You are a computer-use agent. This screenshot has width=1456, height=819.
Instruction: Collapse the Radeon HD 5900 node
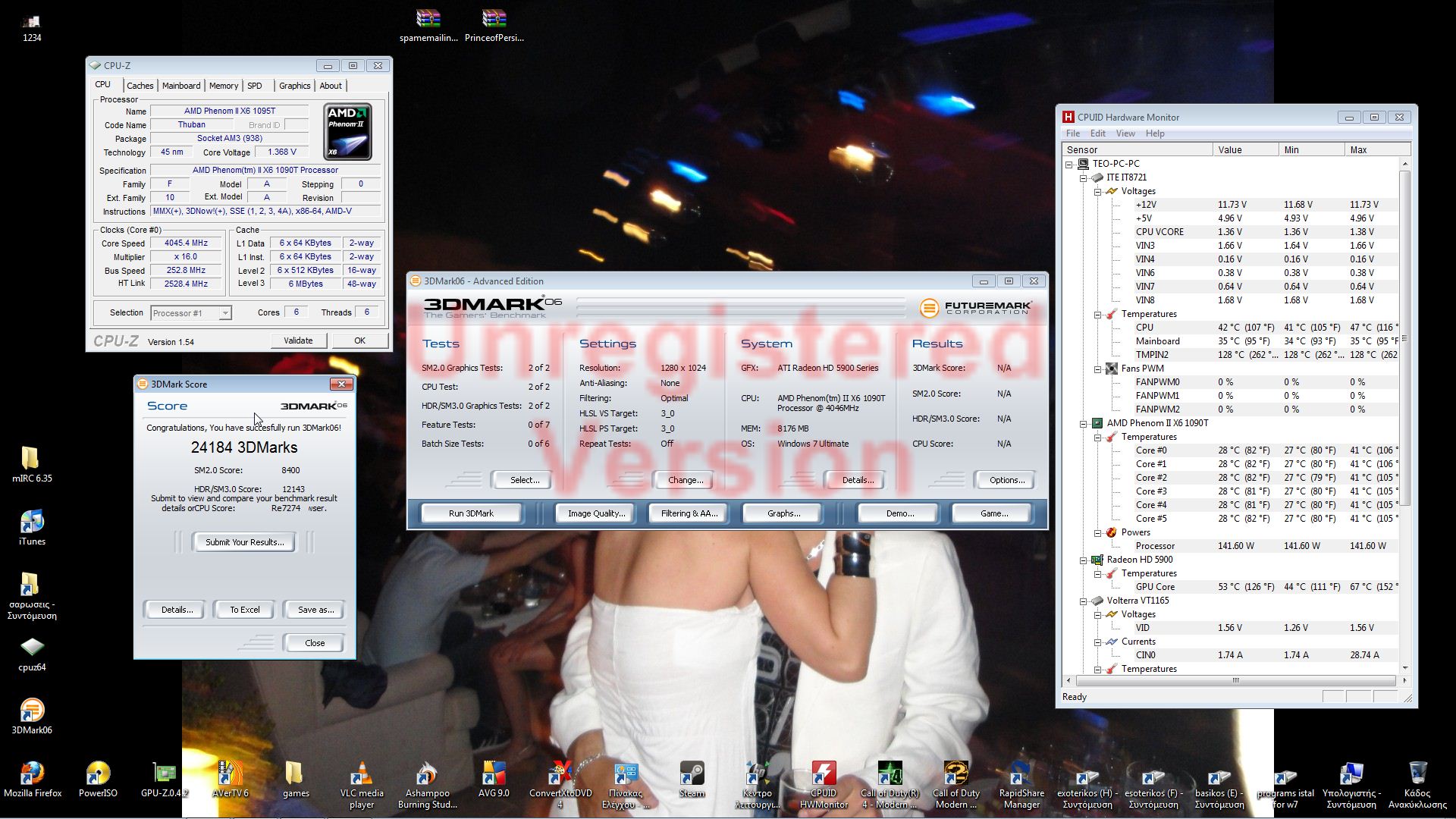coord(1084,560)
